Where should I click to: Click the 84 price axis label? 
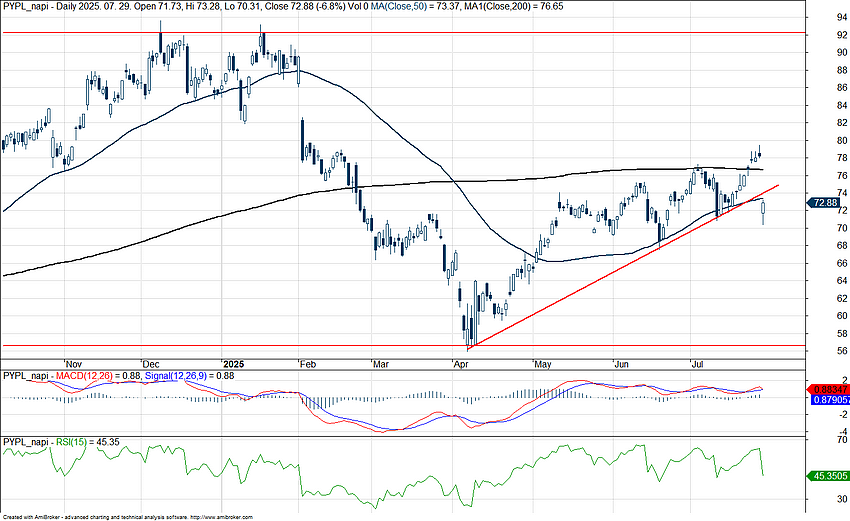coord(842,105)
